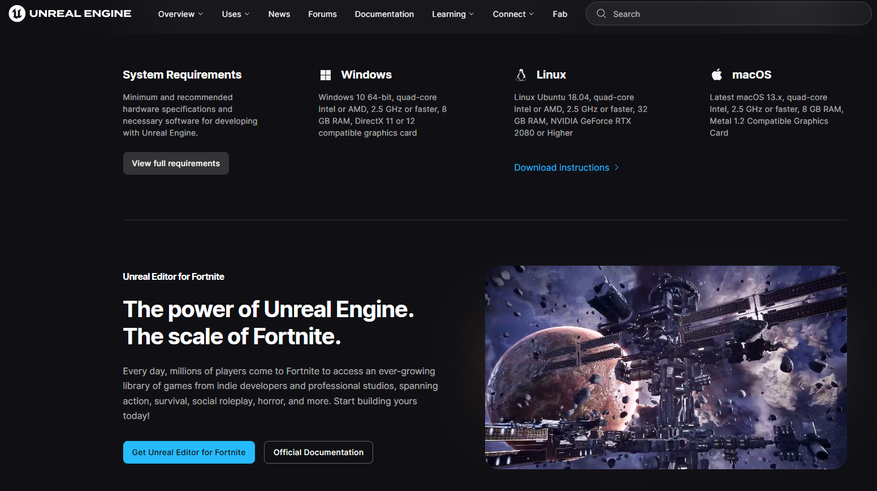Open the News page

click(279, 14)
